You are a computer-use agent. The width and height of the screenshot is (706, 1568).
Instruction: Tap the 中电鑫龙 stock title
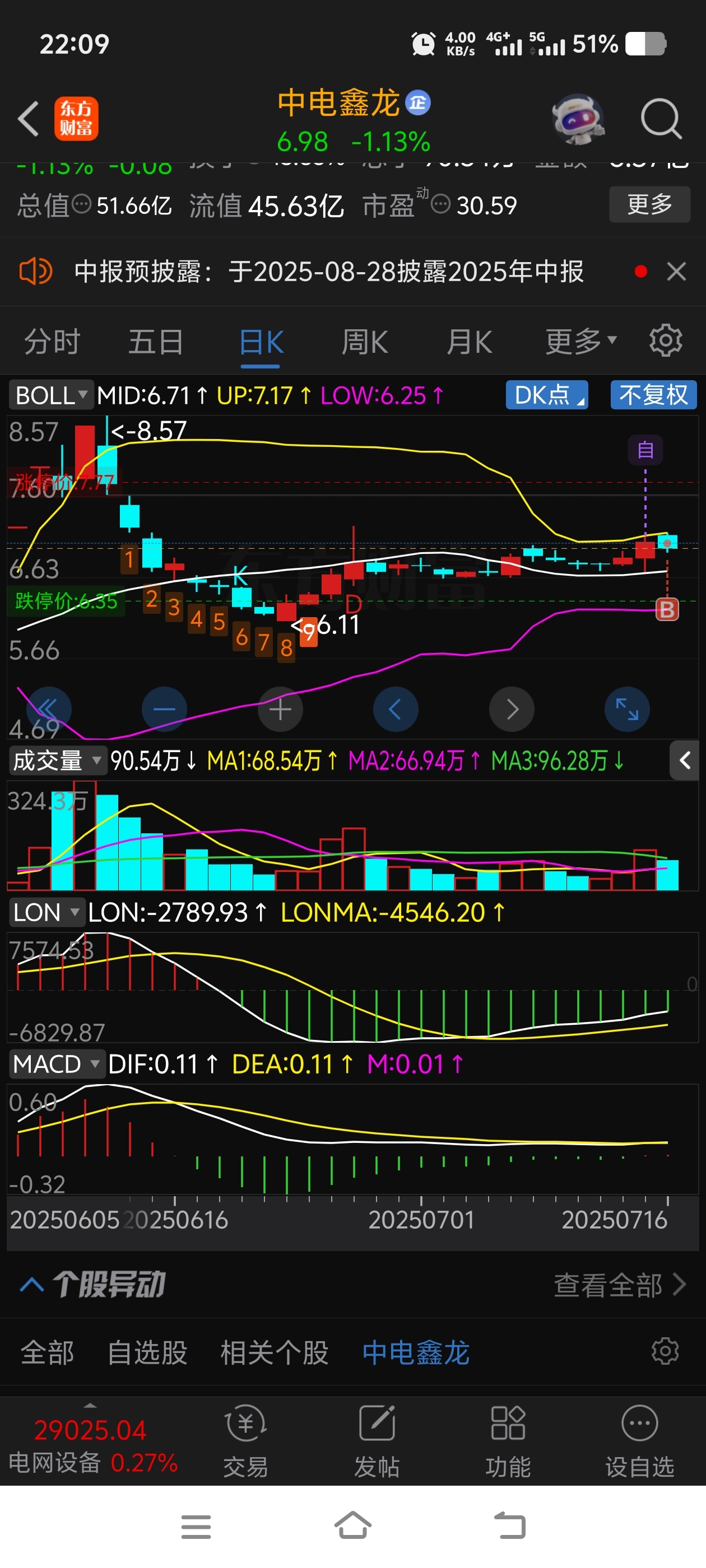(x=338, y=102)
